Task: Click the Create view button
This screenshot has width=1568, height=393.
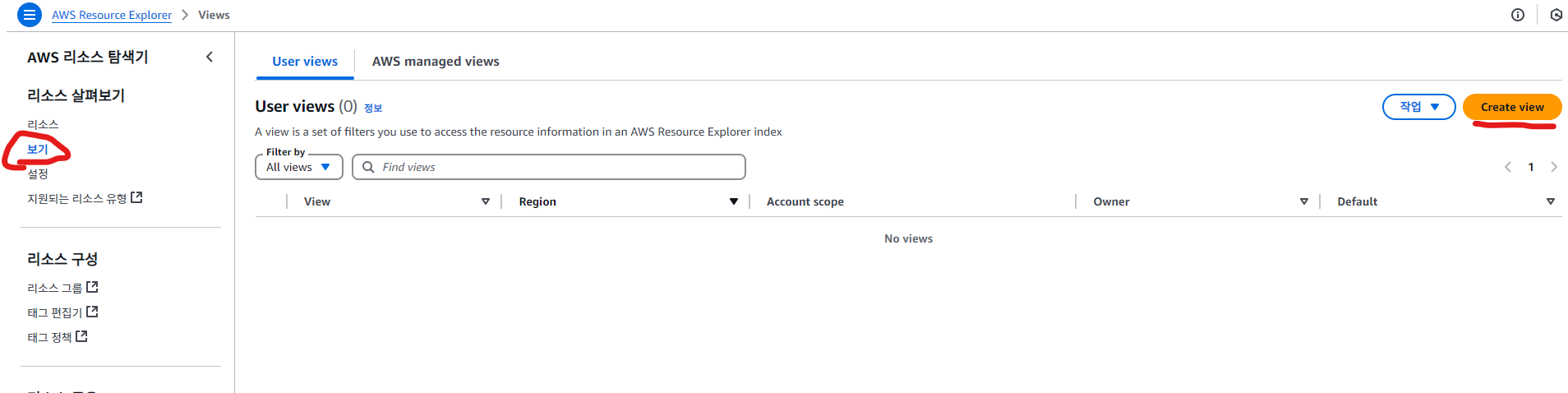Action: (x=1512, y=107)
